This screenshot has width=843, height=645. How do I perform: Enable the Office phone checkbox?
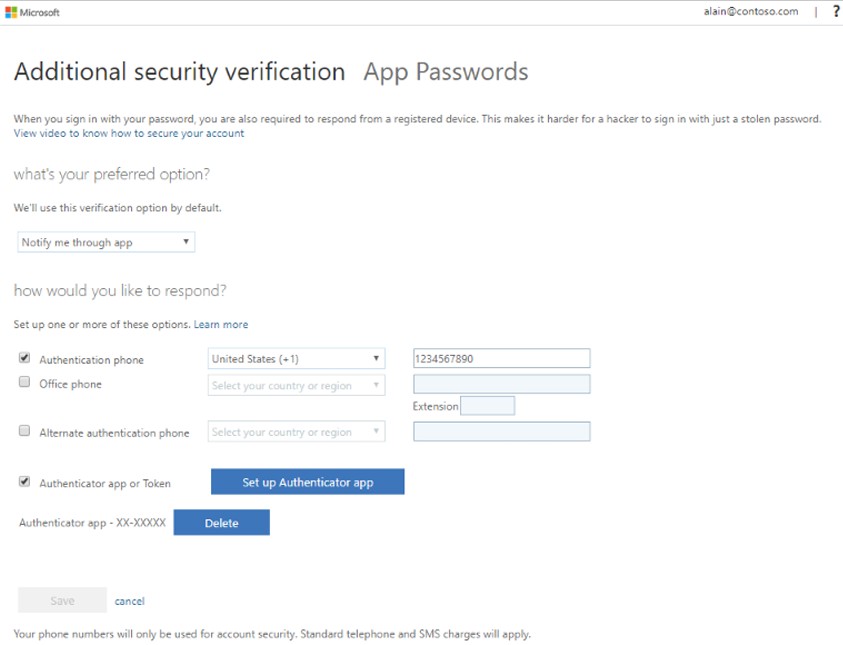pyautogui.click(x=25, y=383)
